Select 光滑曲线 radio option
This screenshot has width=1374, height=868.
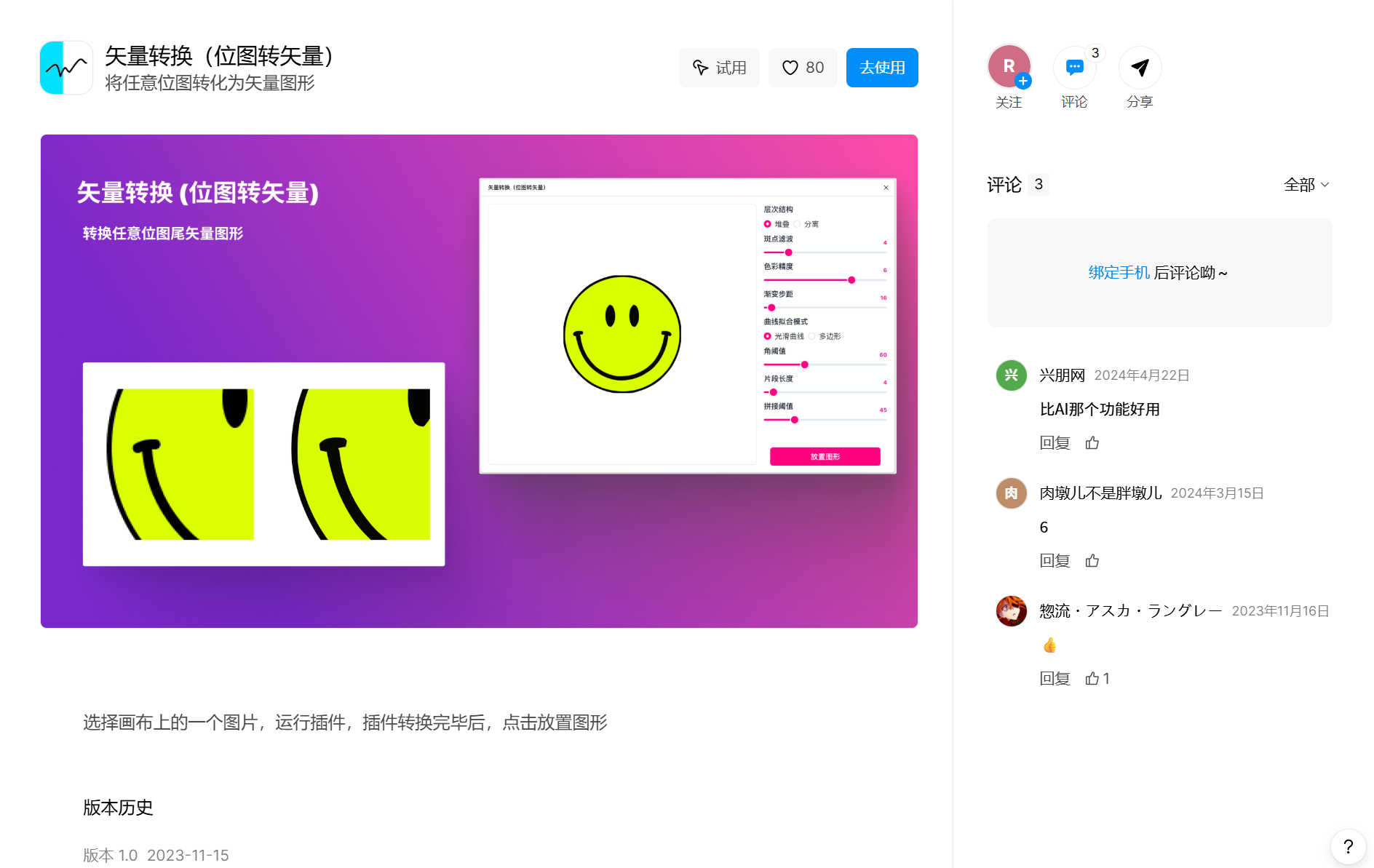[x=767, y=336]
